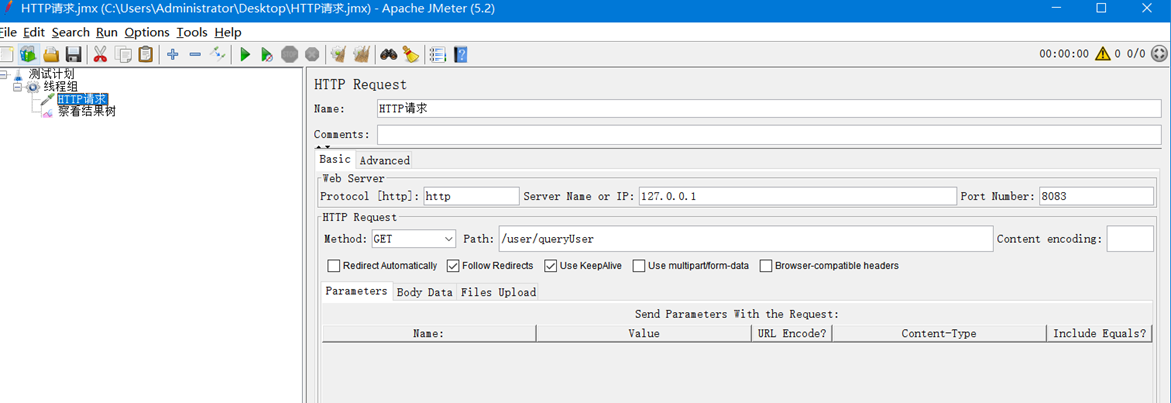Click the Copy icon in toolbar
Viewport: 1171px width, 403px height.
(x=123, y=54)
